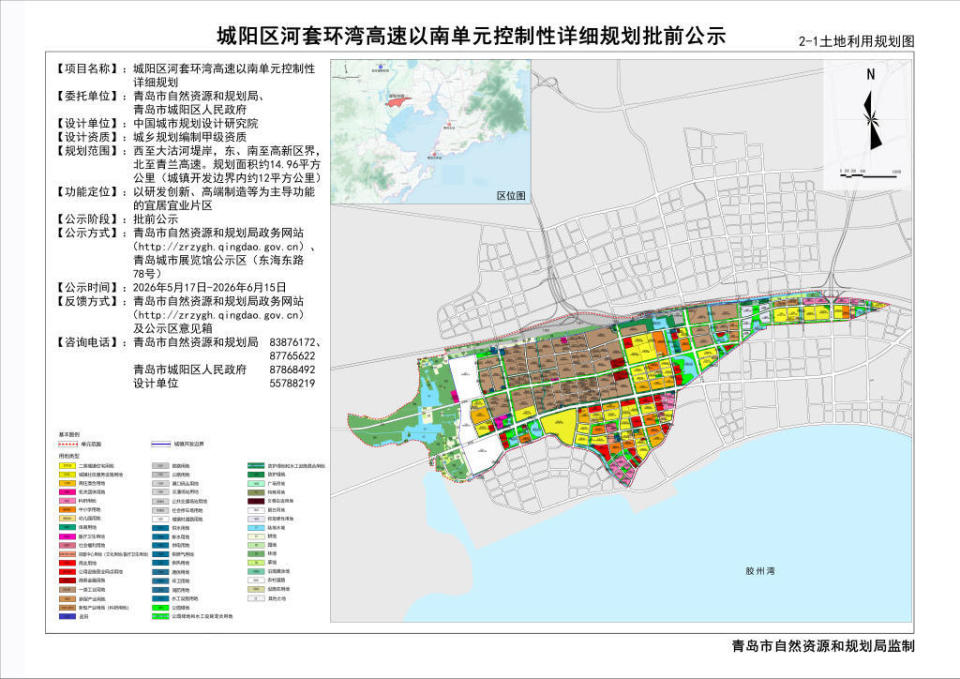Click the 【设计资质】 field label
This screenshot has height=679, width=960.
tap(86, 137)
